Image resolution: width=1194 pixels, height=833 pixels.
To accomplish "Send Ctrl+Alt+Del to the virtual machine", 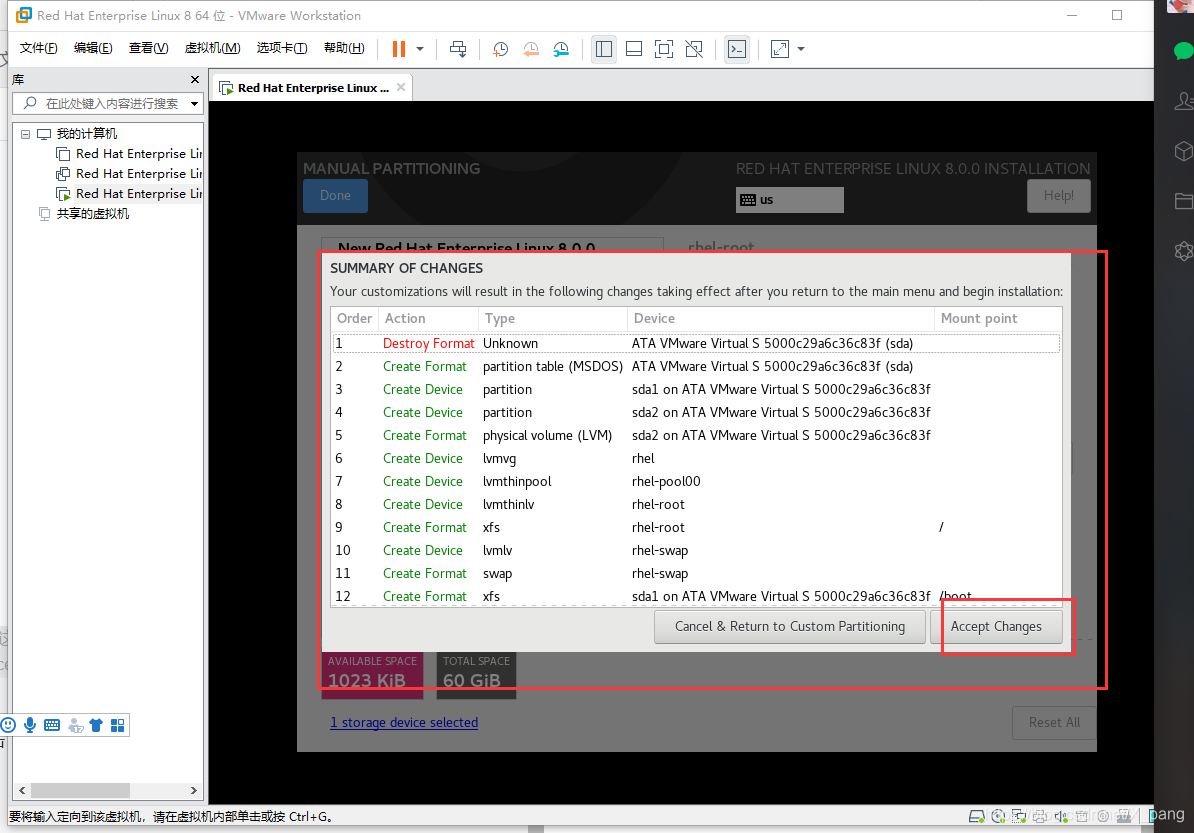I will tap(458, 49).
